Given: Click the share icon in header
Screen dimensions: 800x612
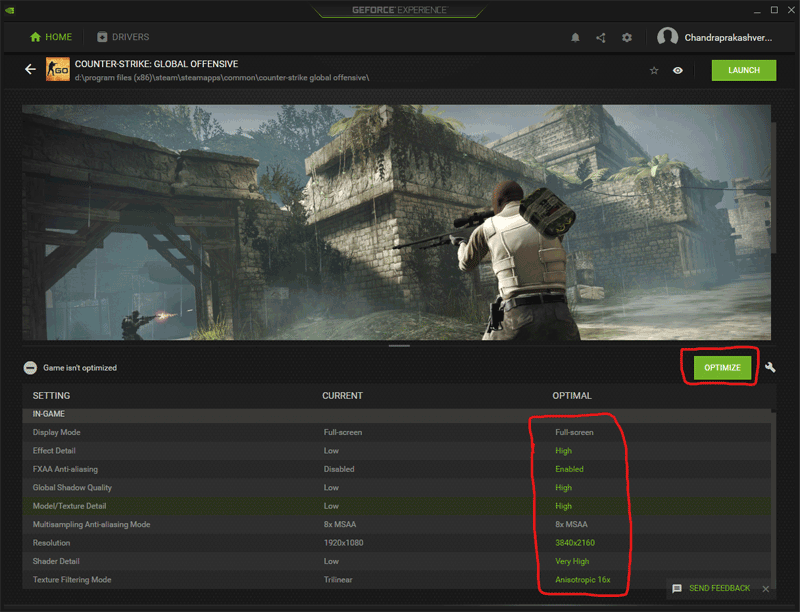Looking at the screenshot, I should tap(601, 37).
